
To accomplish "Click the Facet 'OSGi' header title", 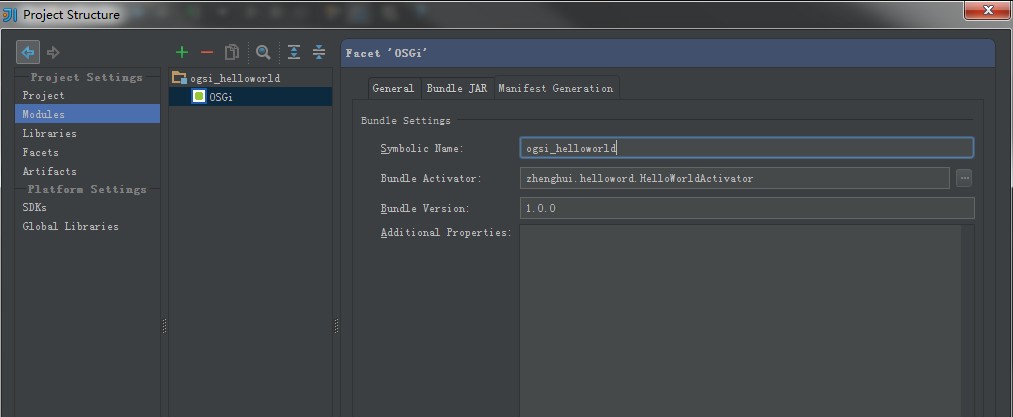I will [x=386, y=53].
